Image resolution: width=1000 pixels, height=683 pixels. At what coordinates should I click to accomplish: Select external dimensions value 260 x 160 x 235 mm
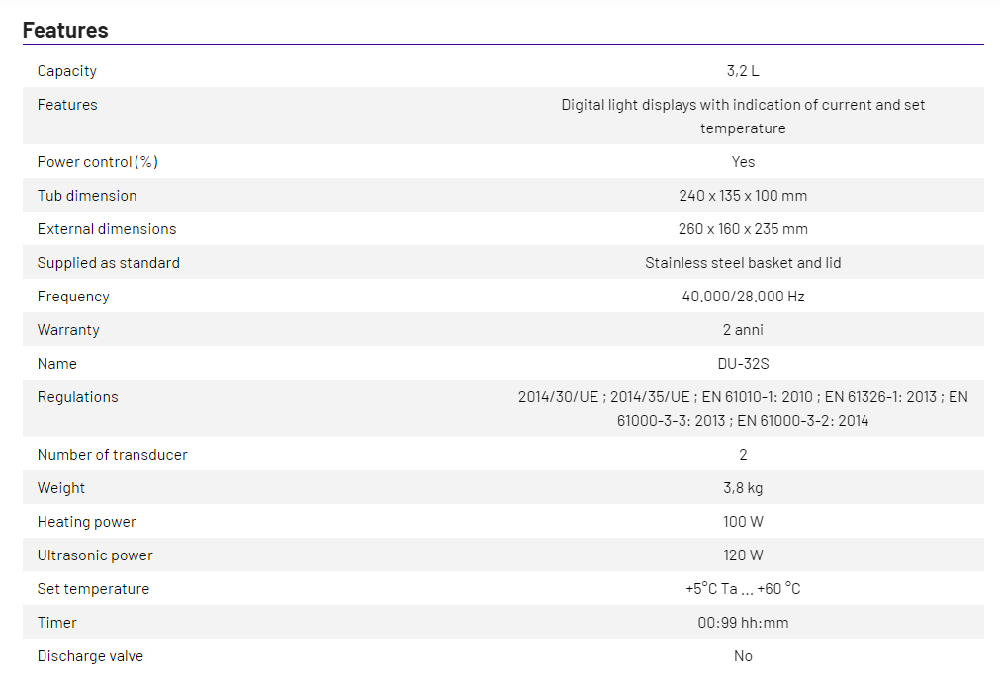coord(742,229)
